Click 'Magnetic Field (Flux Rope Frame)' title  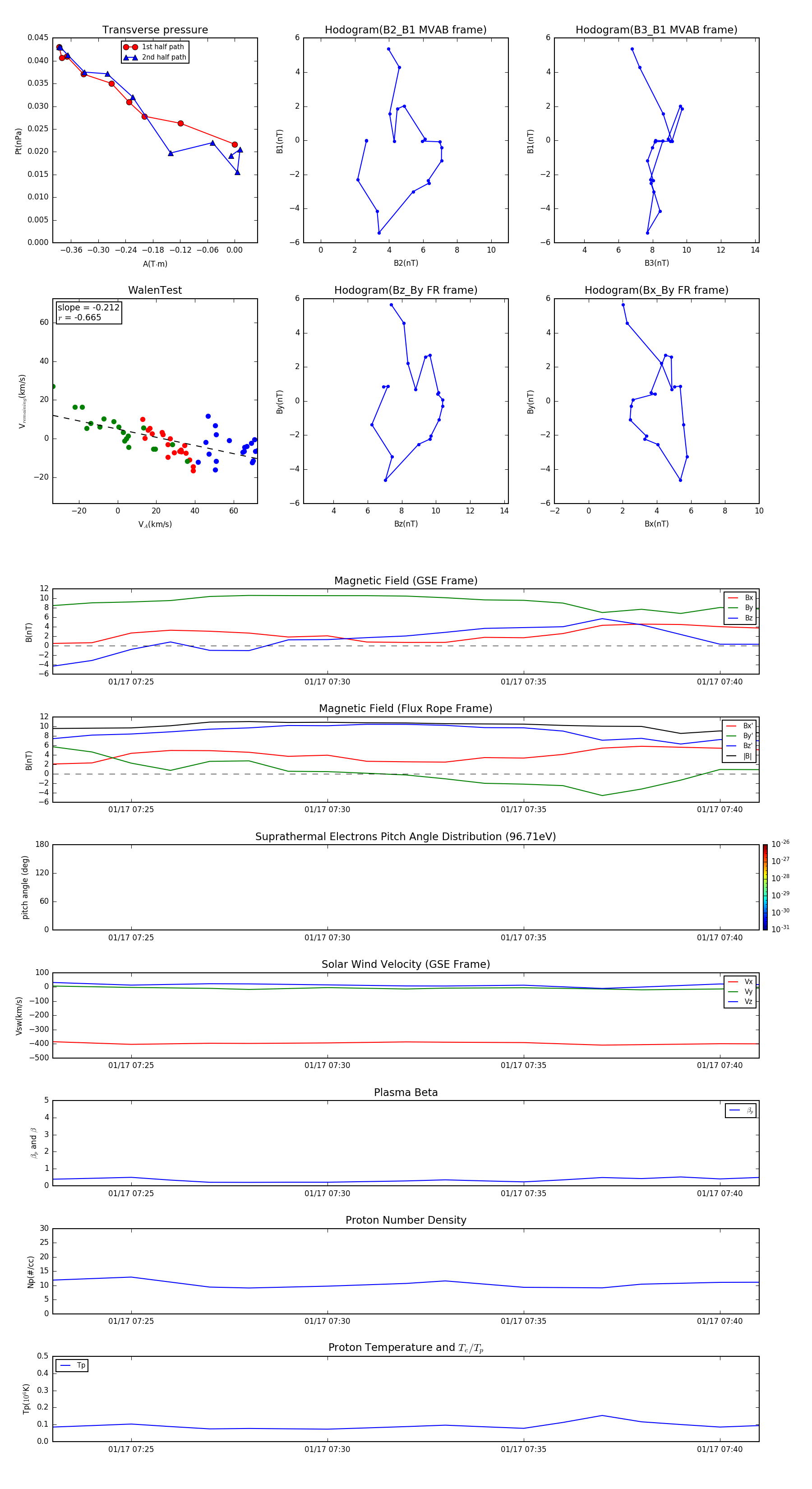(x=406, y=709)
